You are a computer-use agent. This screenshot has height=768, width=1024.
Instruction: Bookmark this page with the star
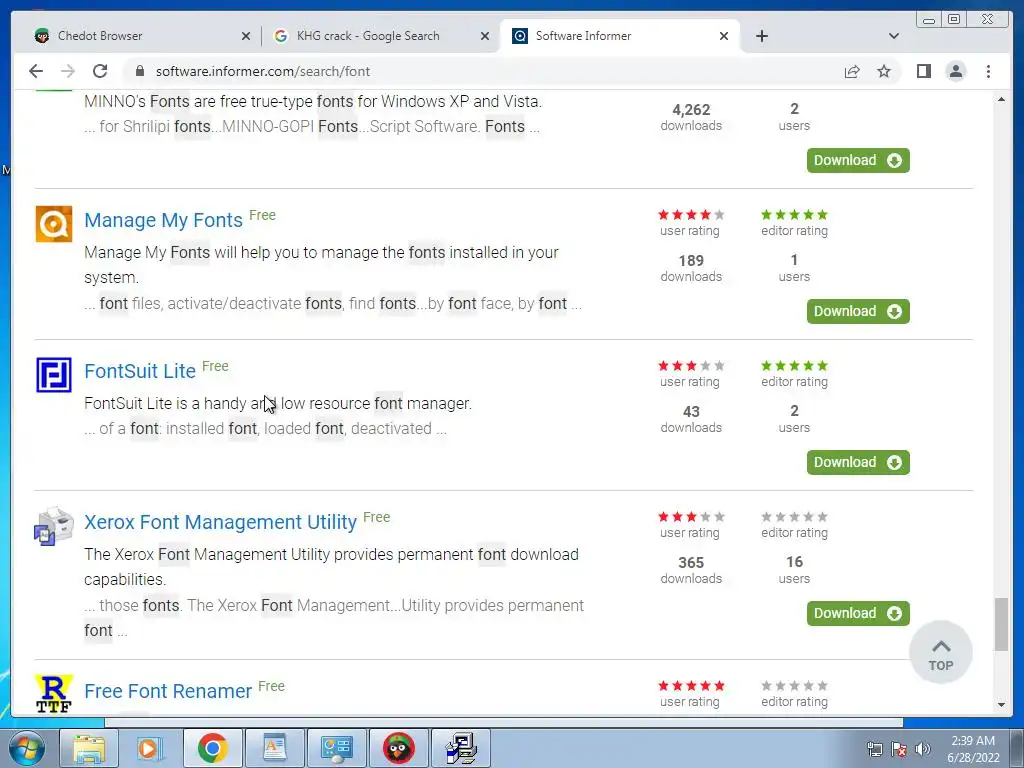(884, 71)
